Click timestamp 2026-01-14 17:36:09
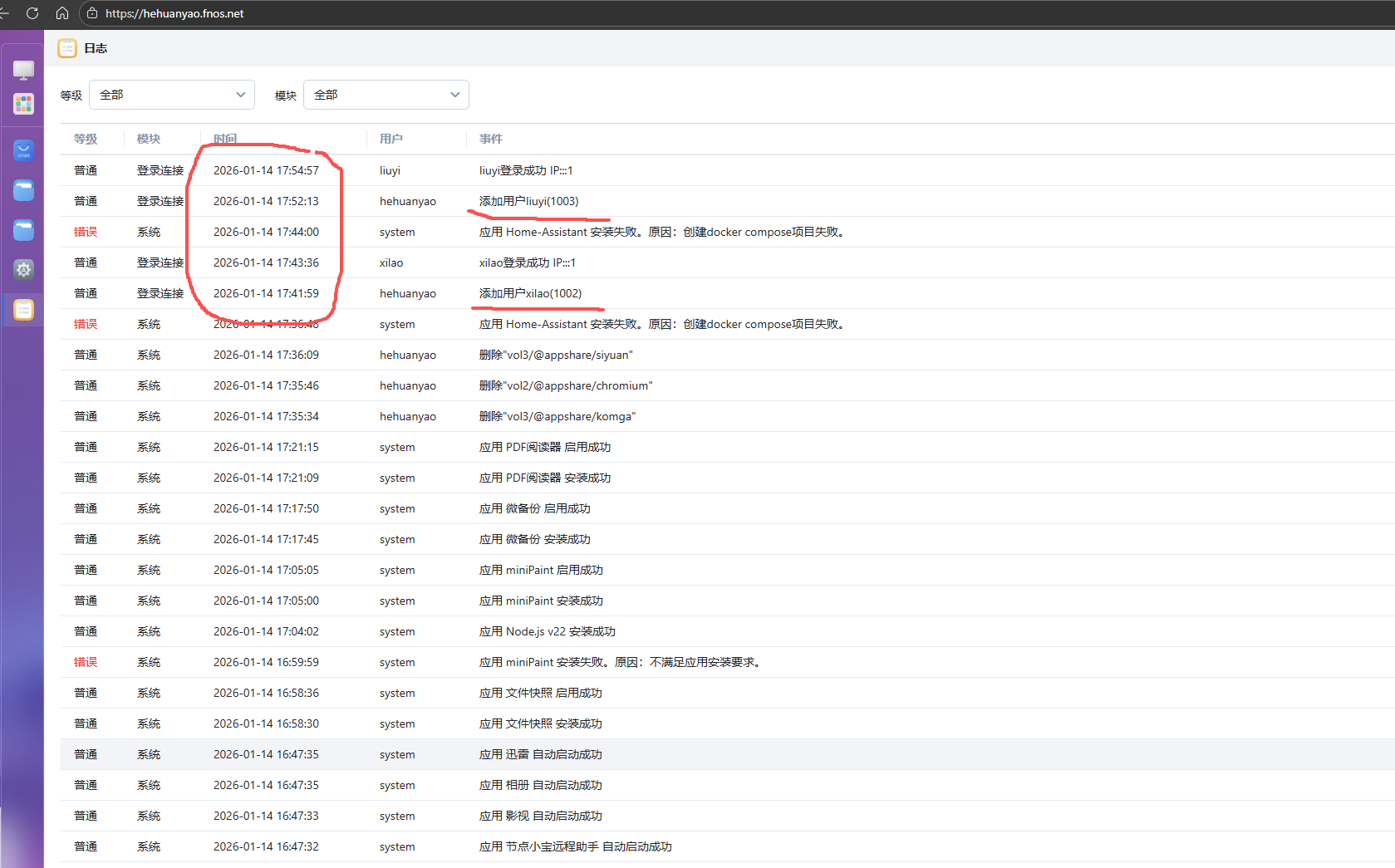The image size is (1395, 868). pyautogui.click(x=266, y=355)
